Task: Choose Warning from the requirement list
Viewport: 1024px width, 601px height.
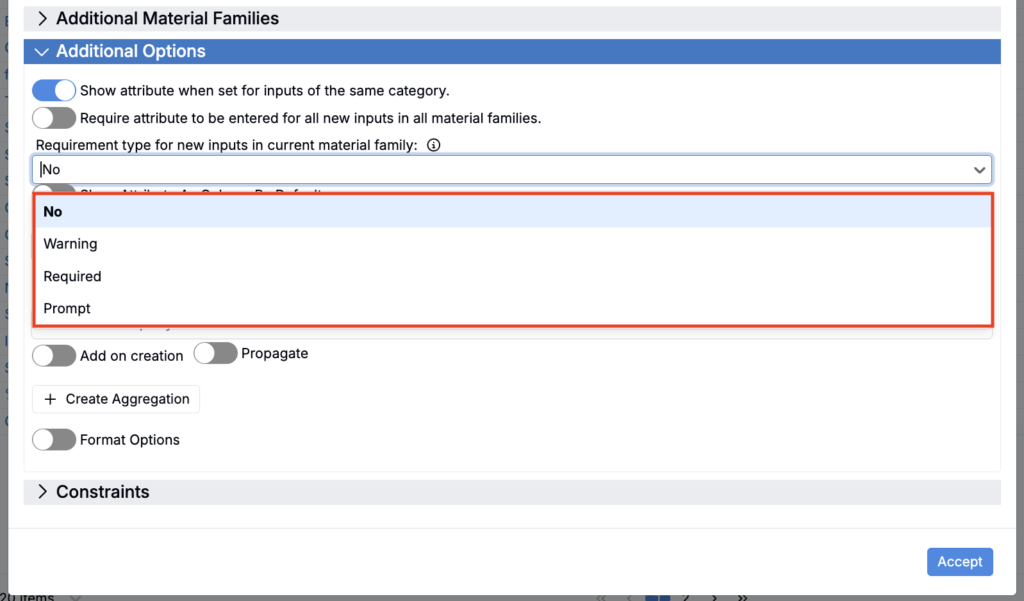Action: (70, 244)
